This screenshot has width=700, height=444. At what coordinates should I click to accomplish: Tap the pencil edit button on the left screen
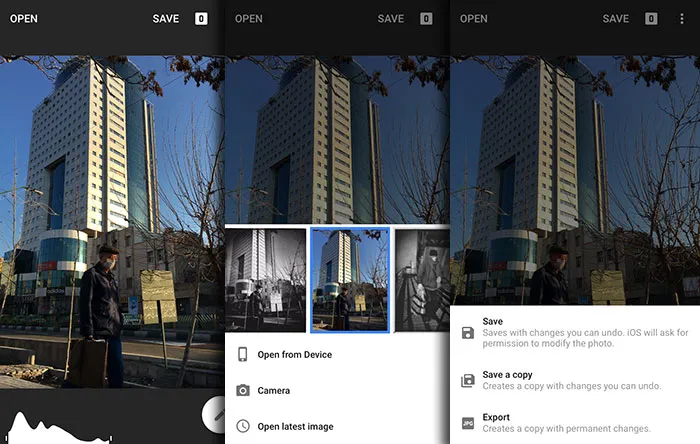pyautogui.click(x=214, y=416)
